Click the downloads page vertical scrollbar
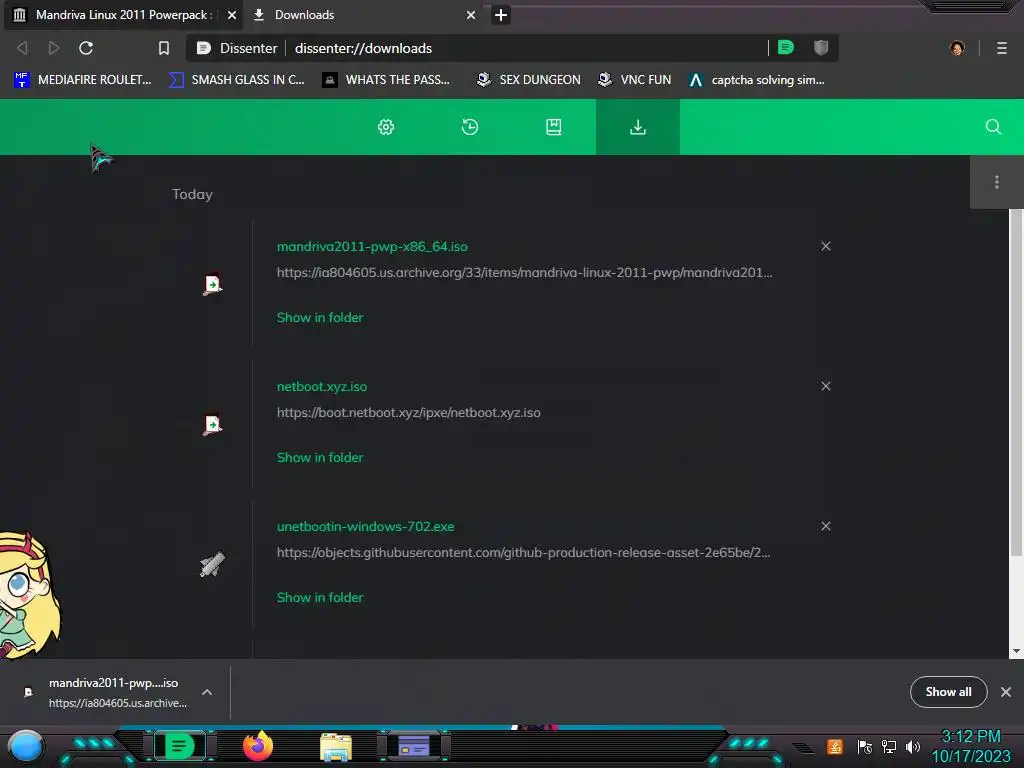Viewport: 1024px width, 768px height. (1016, 383)
